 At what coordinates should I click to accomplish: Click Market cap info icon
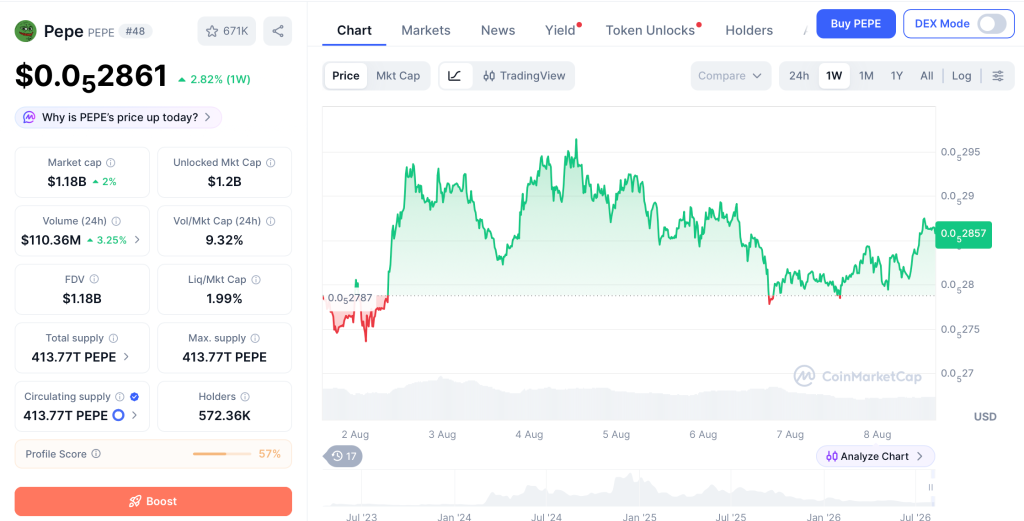(110, 163)
